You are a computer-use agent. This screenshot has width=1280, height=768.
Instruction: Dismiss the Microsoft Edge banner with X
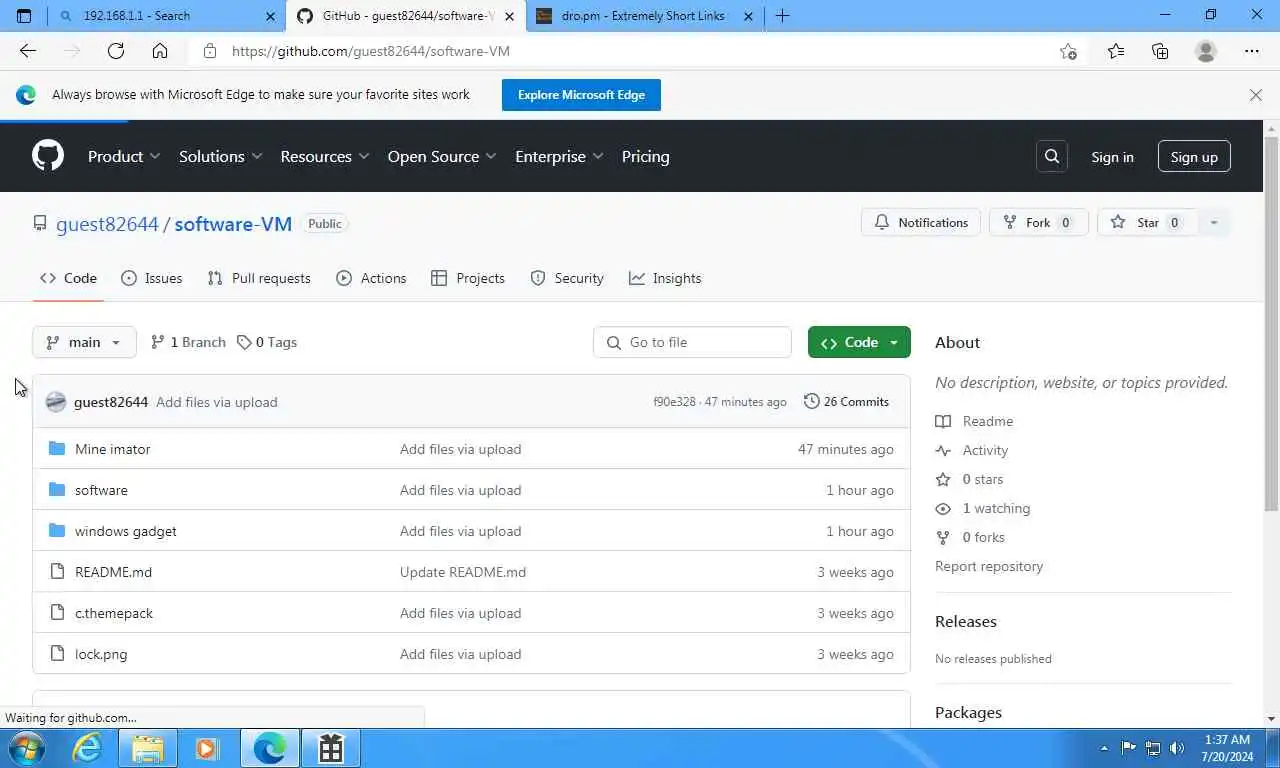(x=1256, y=95)
